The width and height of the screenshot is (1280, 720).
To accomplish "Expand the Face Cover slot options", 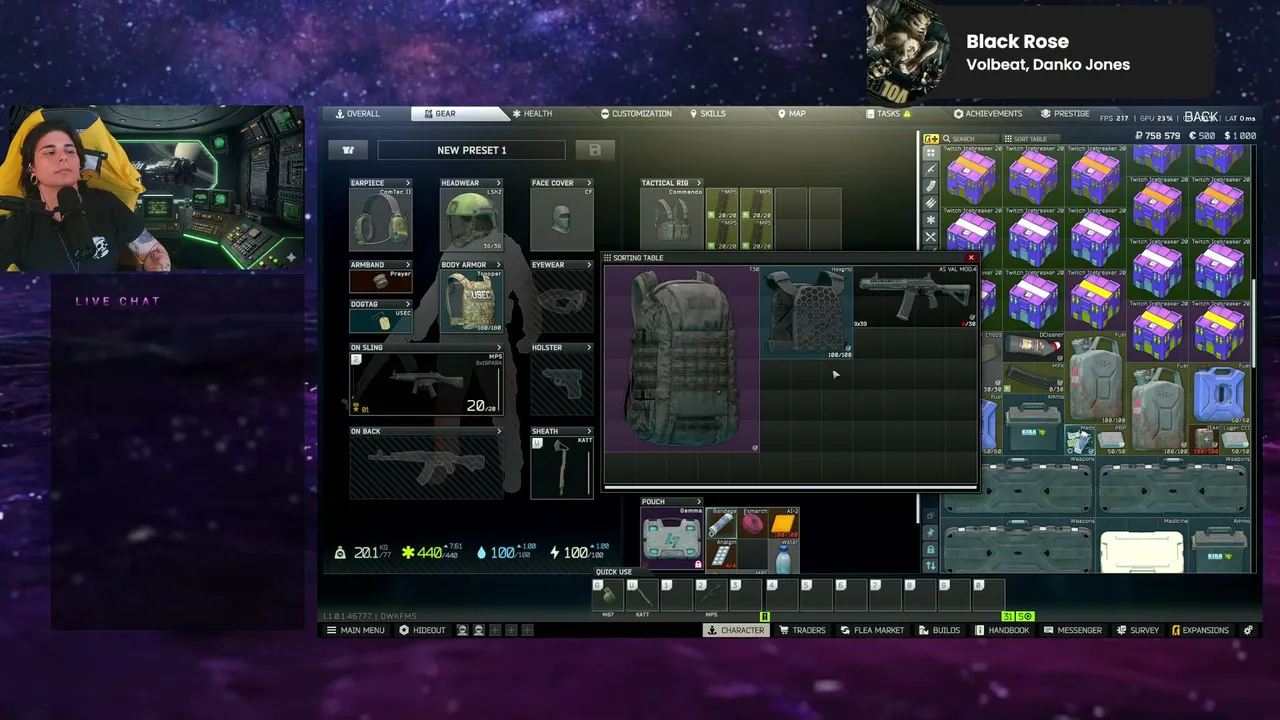I will point(589,183).
